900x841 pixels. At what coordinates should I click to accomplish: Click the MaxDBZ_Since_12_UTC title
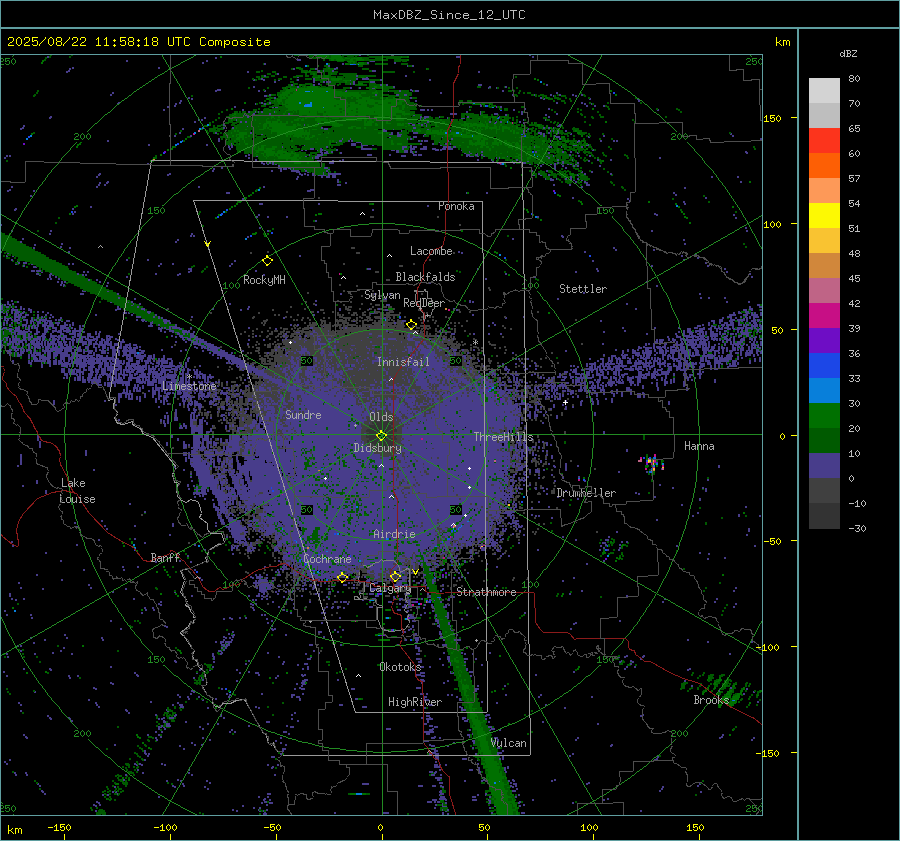[x=449, y=15]
